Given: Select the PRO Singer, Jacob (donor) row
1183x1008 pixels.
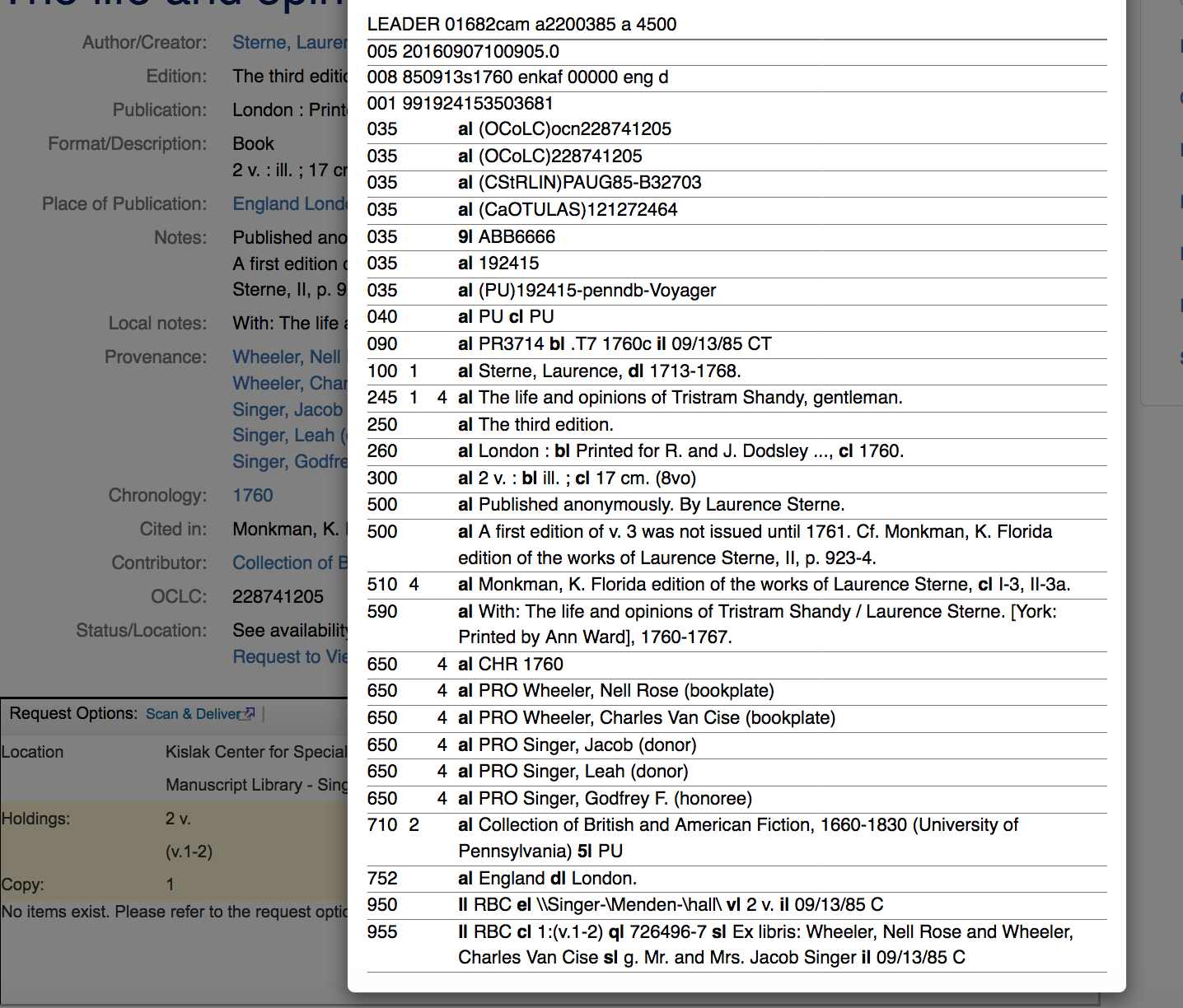Looking at the screenshot, I should [x=736, y=745].
